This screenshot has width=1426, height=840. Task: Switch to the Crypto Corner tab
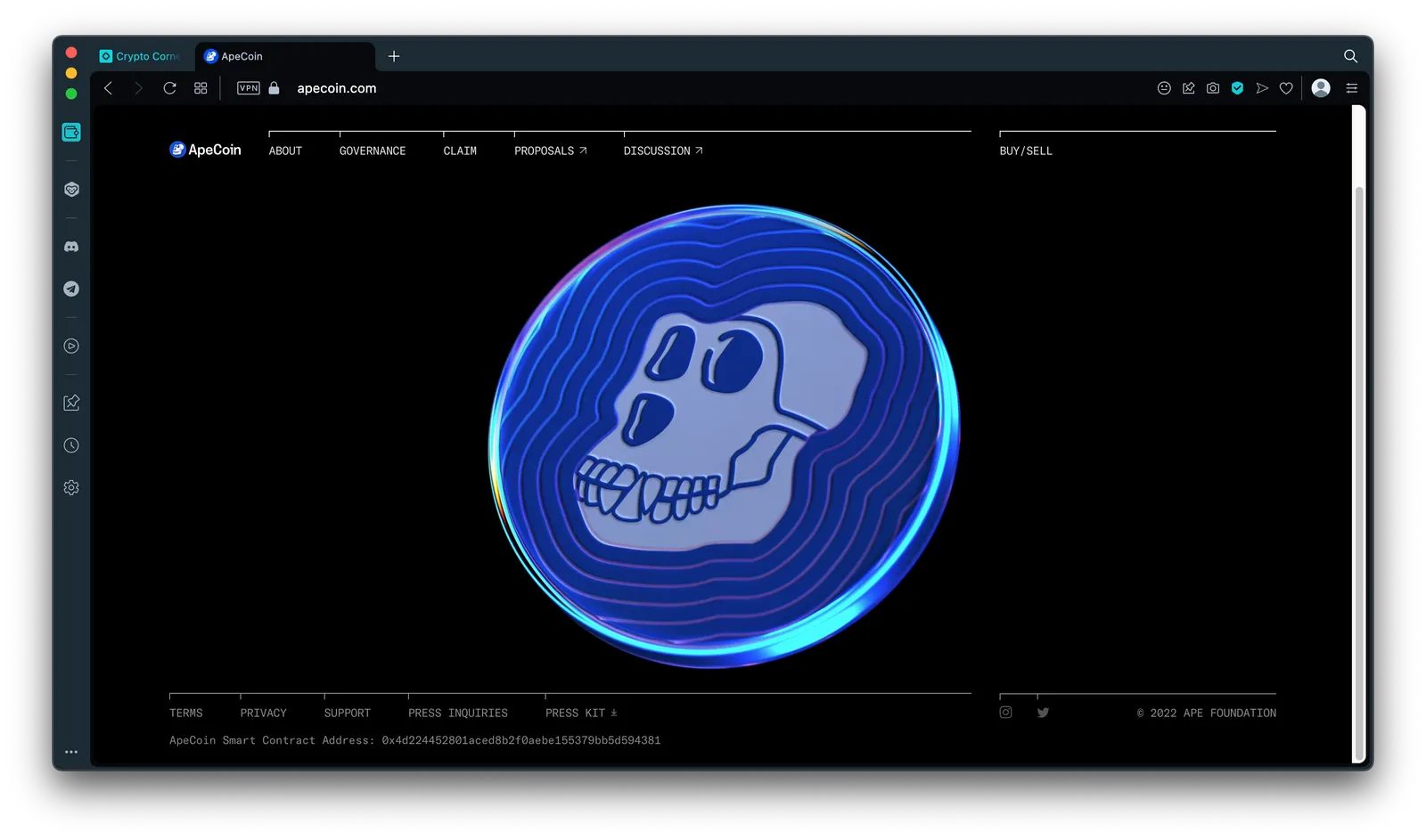pos(140,56)
